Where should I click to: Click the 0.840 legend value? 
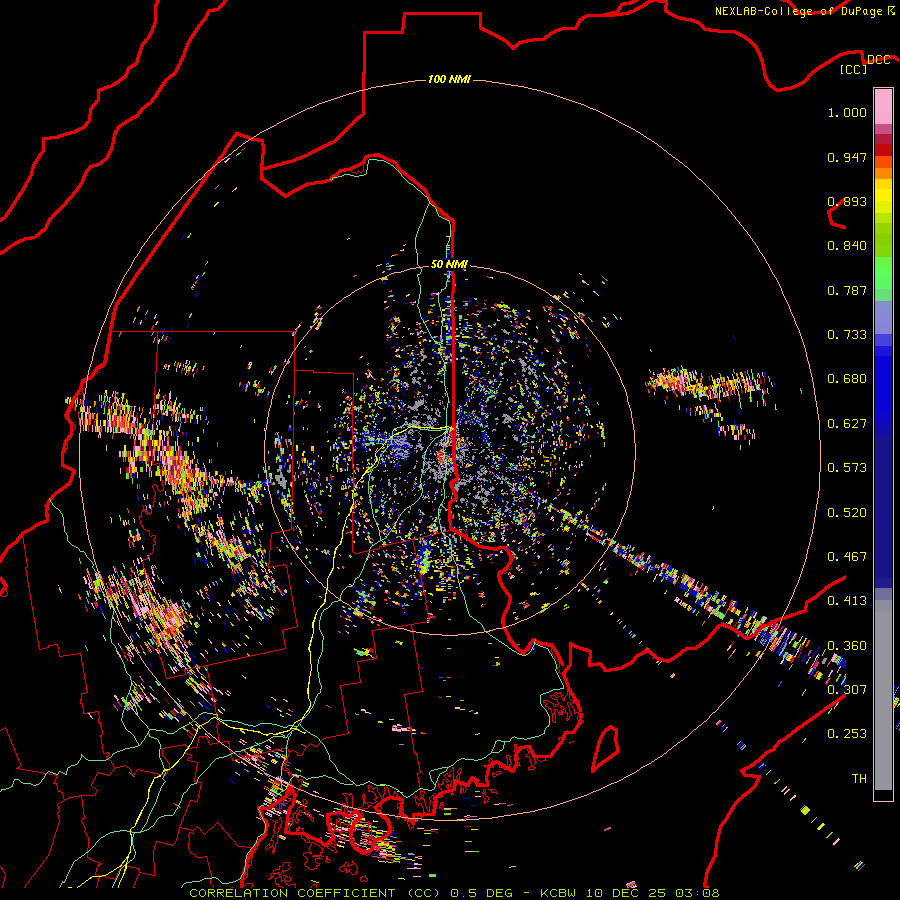coord(847,246)
